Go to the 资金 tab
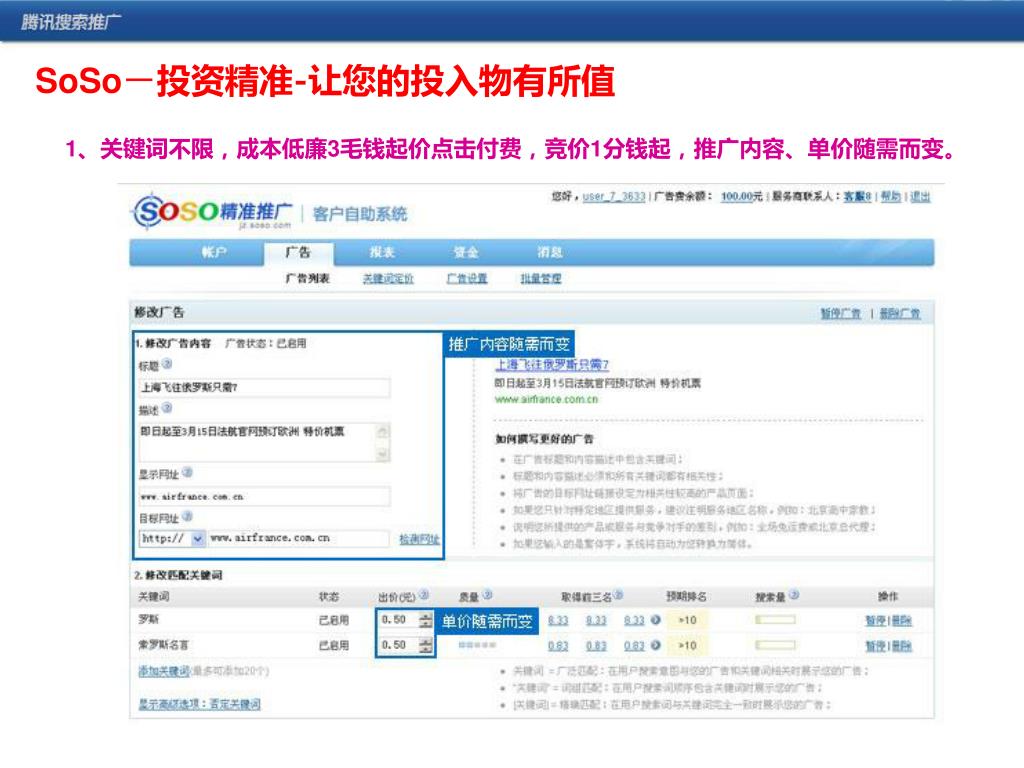The height and width of the screenshot is (768, 1024). [466, 252]
